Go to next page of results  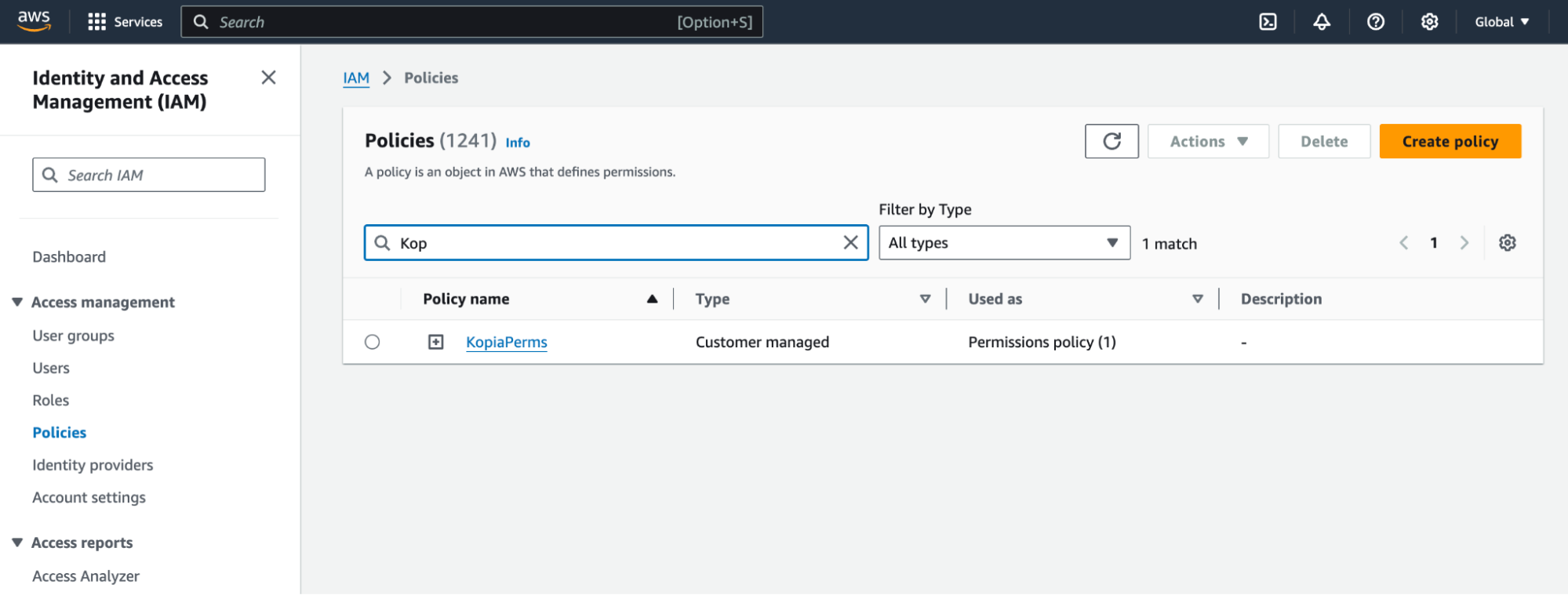click(1464, 243)
